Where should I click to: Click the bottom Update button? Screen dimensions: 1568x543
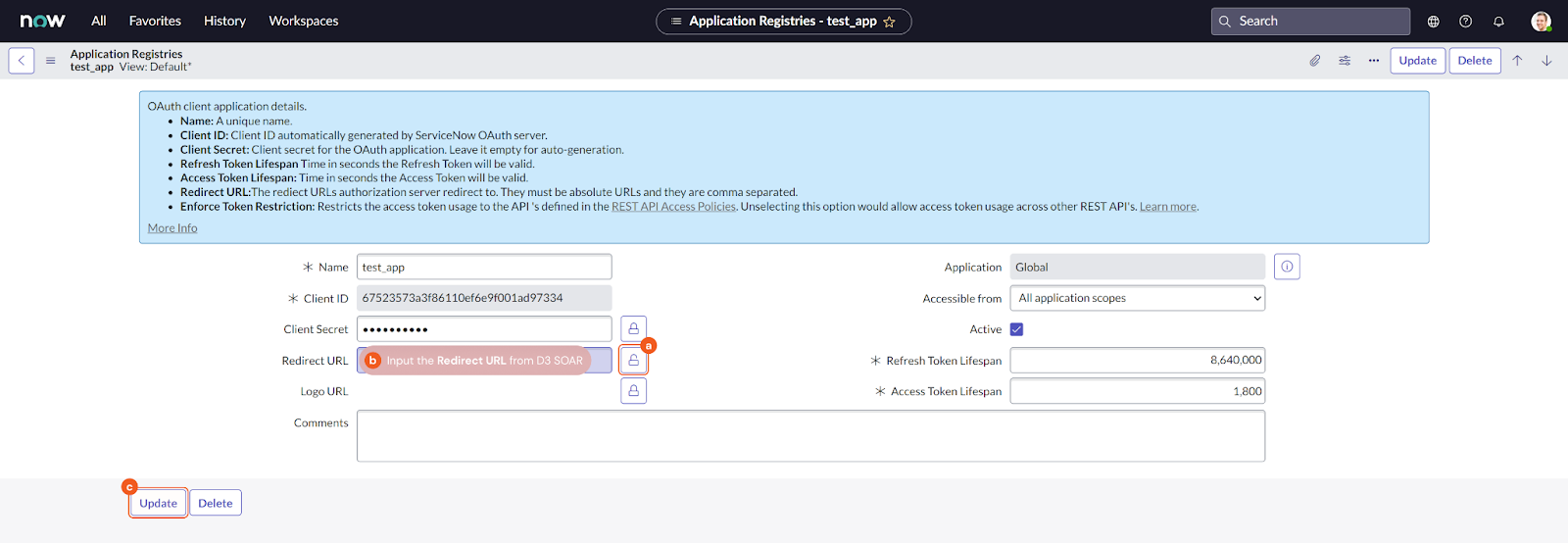[158, 503]
